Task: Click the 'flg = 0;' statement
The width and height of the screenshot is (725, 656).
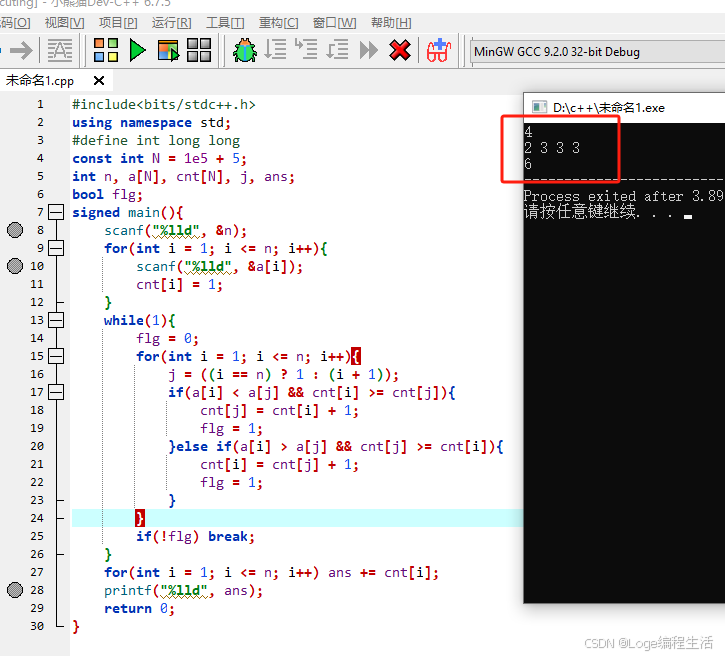Action: [x=167, y=338]
